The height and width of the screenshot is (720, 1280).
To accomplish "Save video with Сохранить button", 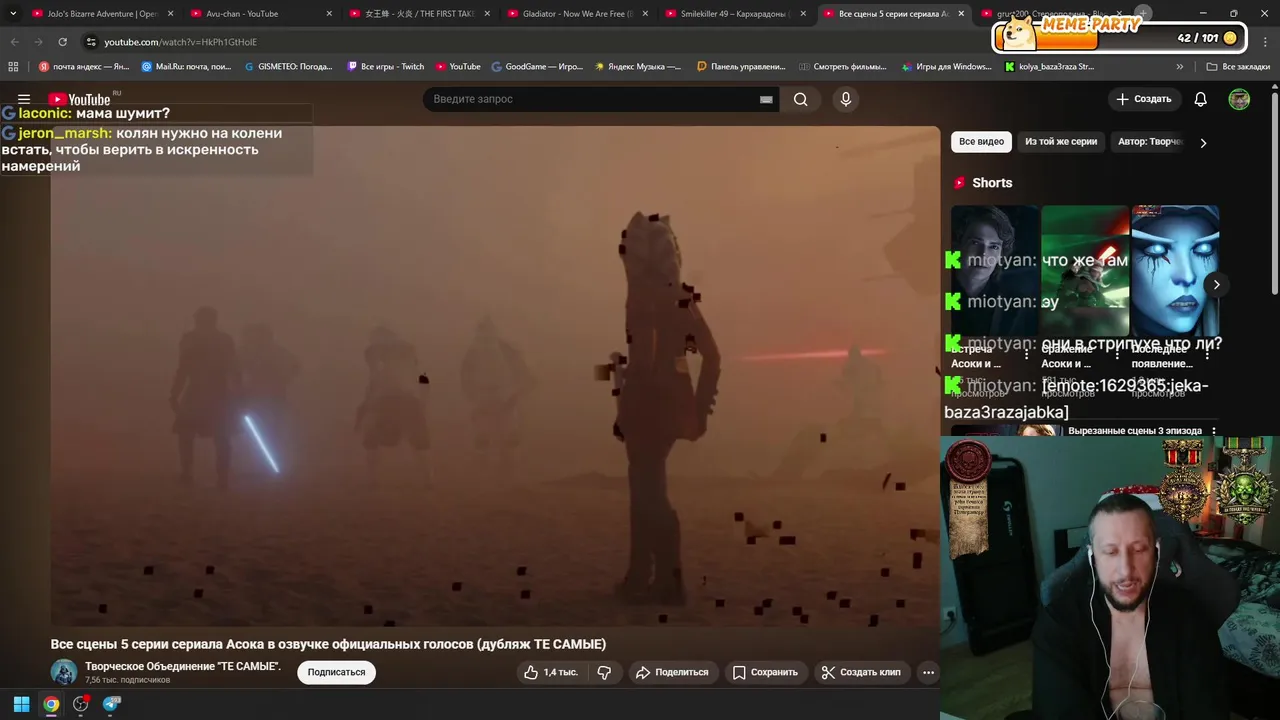I will [765, 672].
